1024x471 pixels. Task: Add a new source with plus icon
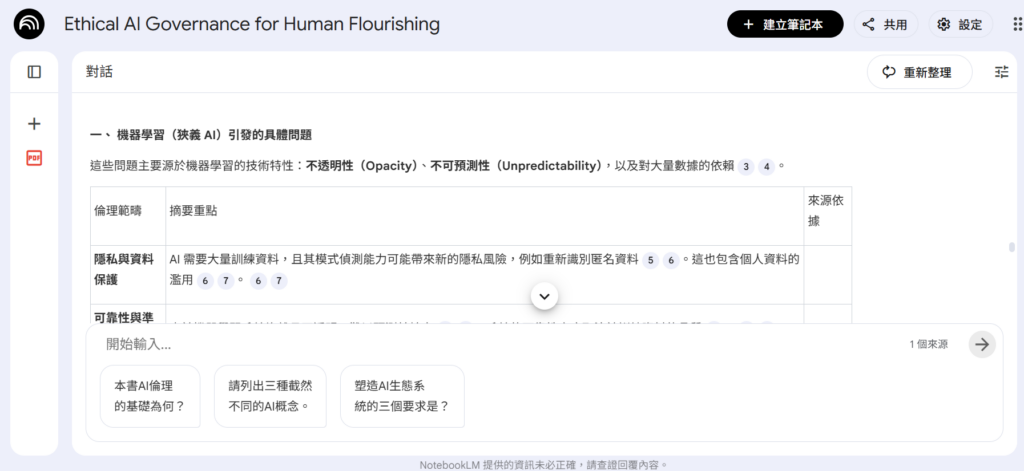(x=34, y=123)
